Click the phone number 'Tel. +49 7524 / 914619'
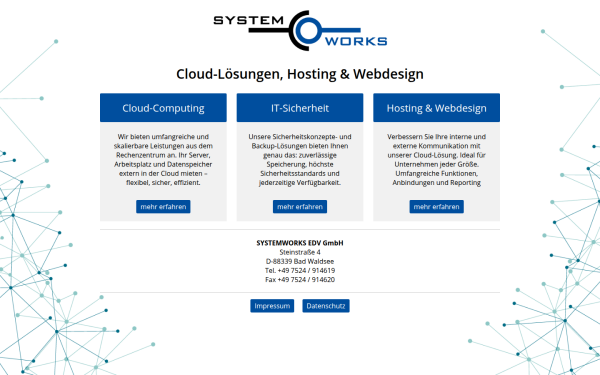Viewport: 600px width, 375px height. click(300, 271)
